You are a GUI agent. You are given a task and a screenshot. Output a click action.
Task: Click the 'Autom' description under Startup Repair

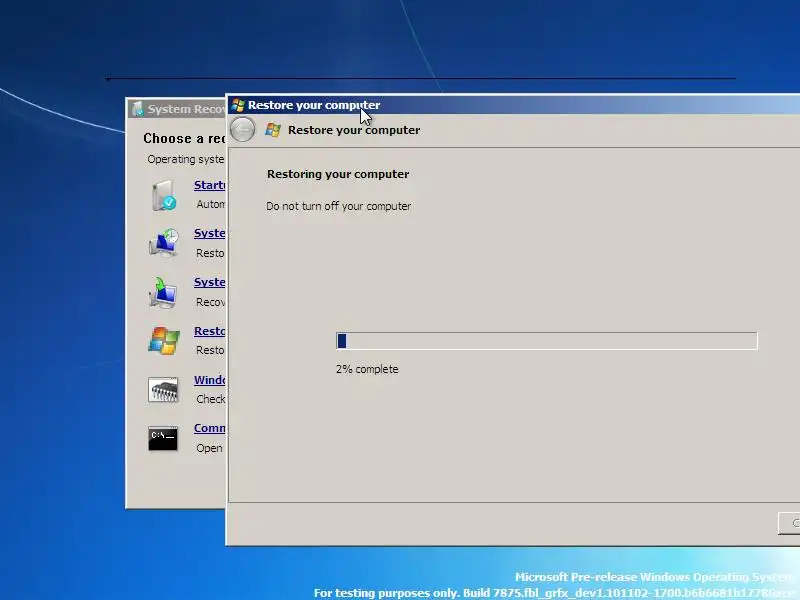[x=210, y=204]
